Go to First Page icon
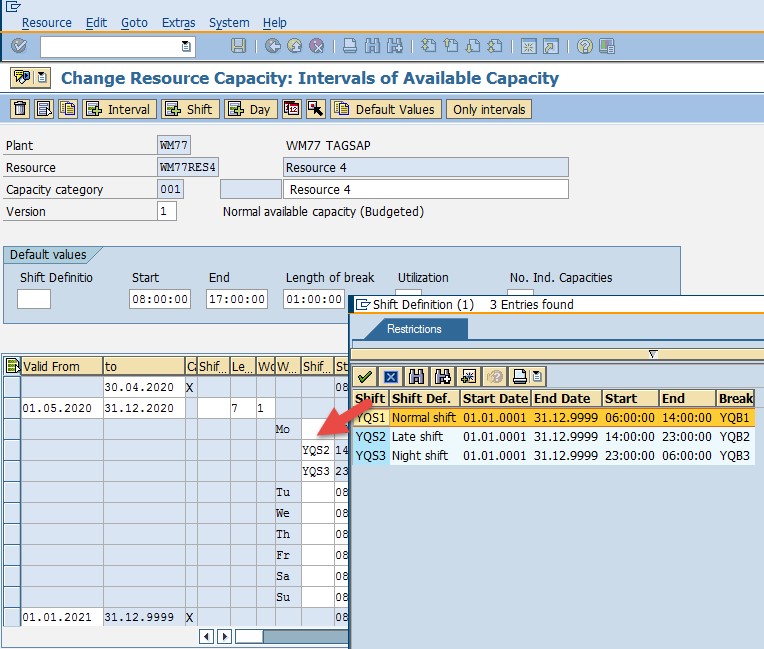This screenshot has width=764, height=649. 428,46
